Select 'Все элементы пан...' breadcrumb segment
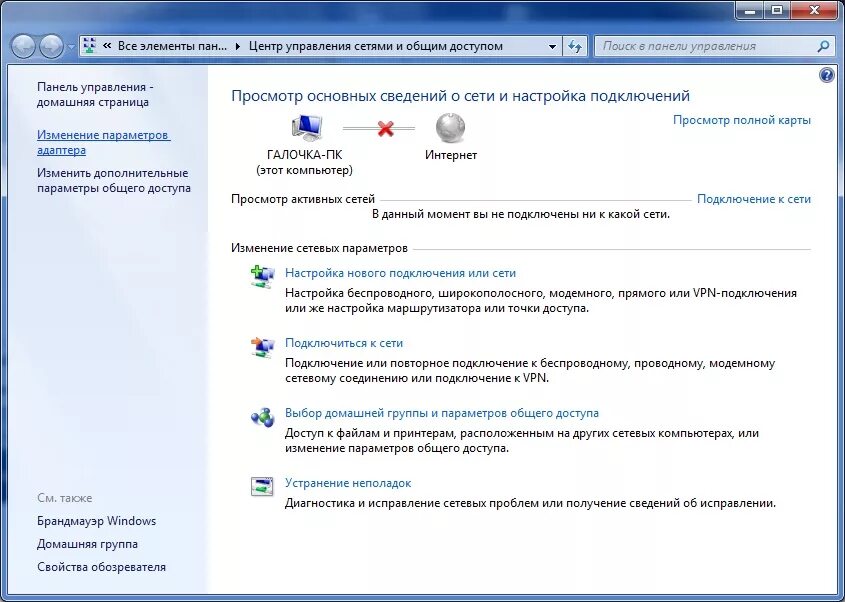Screen dimensions: 845x602 pyautogui.click(x=172, y=46)
